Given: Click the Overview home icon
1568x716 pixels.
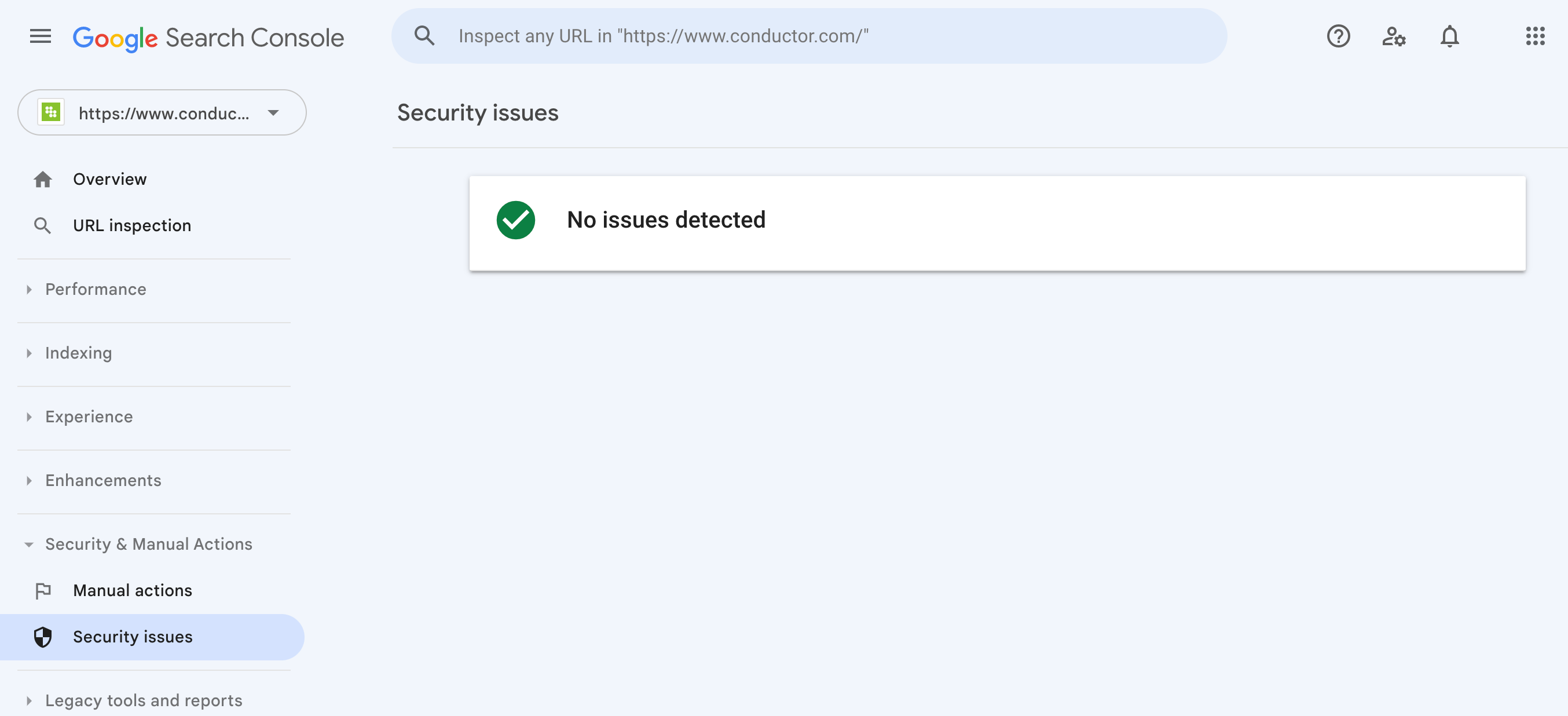Looking at the screenshot, I should click(x=43, y=178).
